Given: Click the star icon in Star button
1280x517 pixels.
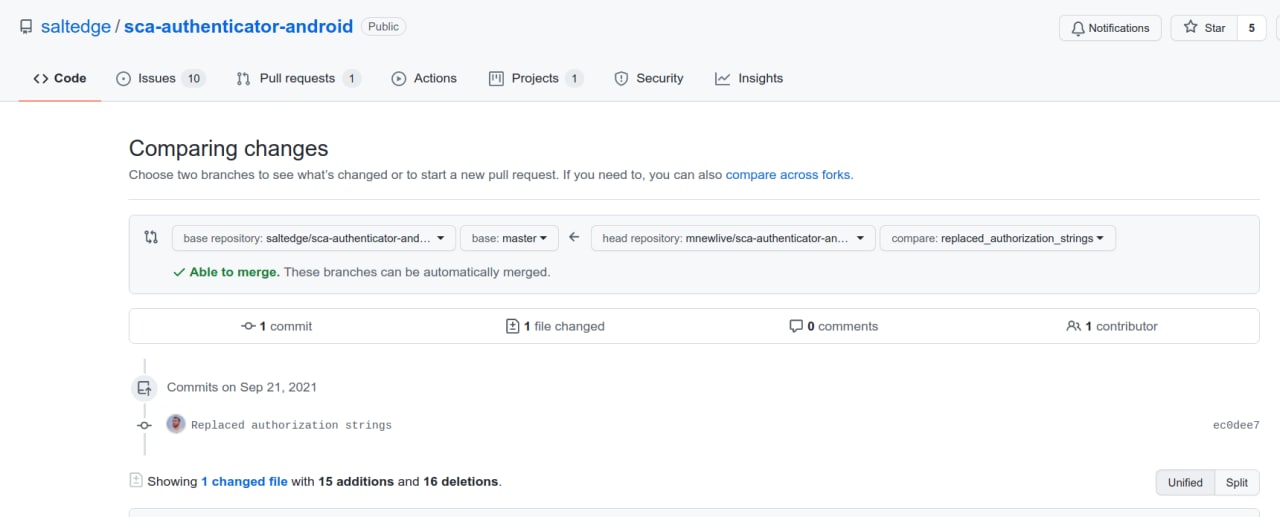Looking at the screenshot, I should click(1190, 28).
